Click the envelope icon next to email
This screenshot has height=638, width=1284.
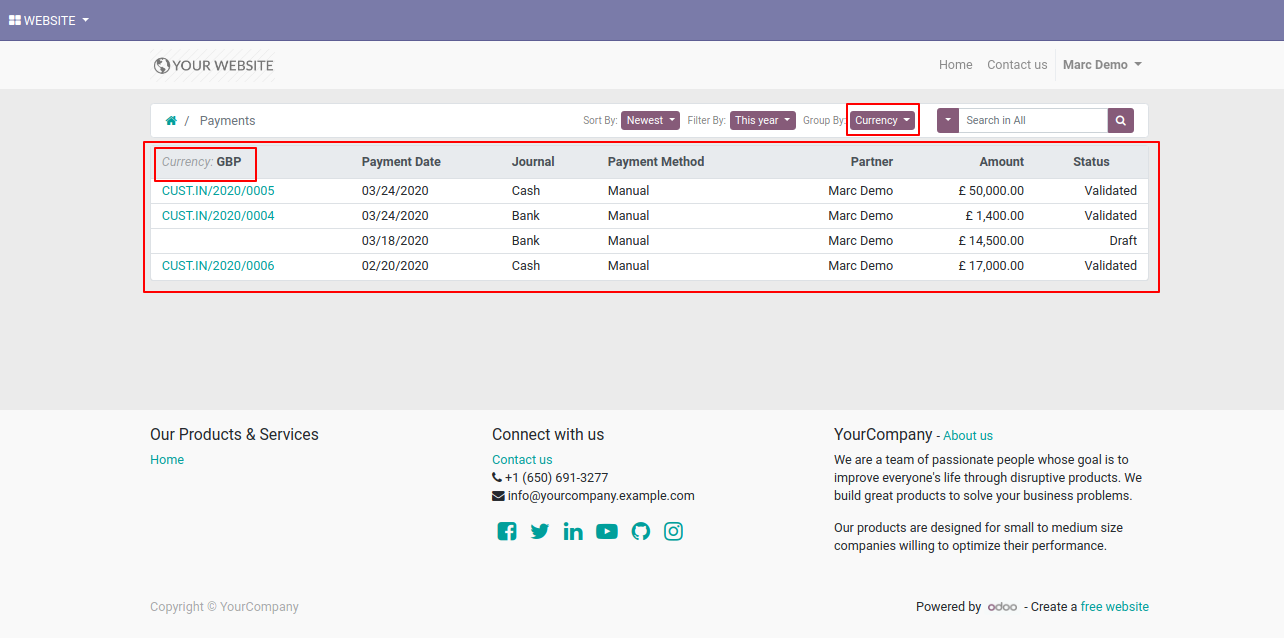tap(498, 496)
